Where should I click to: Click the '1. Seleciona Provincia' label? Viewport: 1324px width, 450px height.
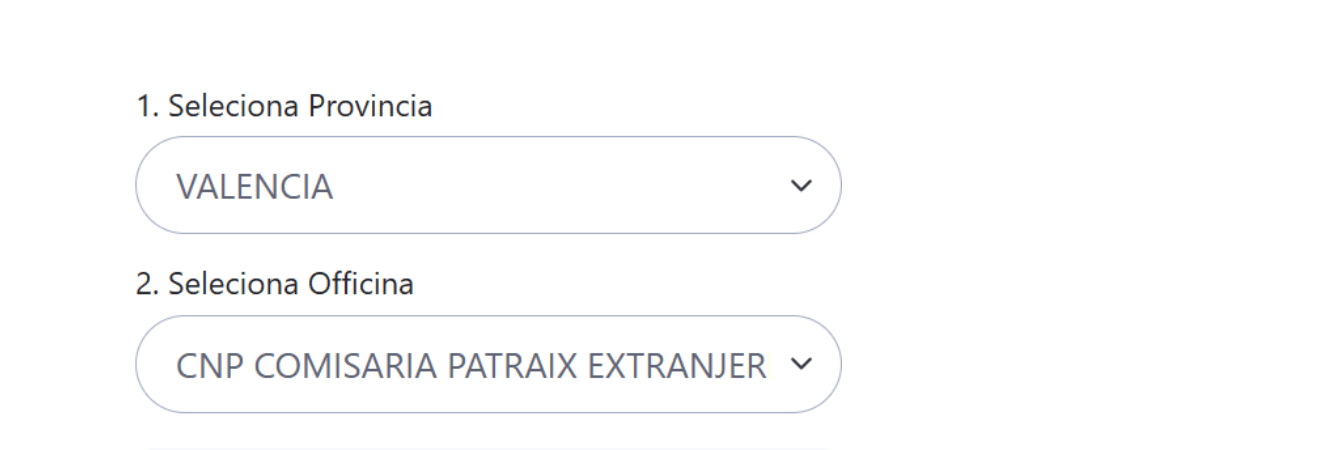[x=284, y=106]
